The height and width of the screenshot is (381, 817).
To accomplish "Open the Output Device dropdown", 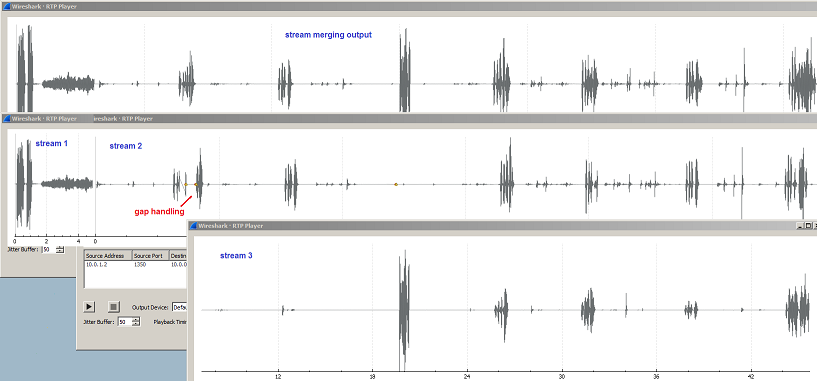I will point(180,307).
